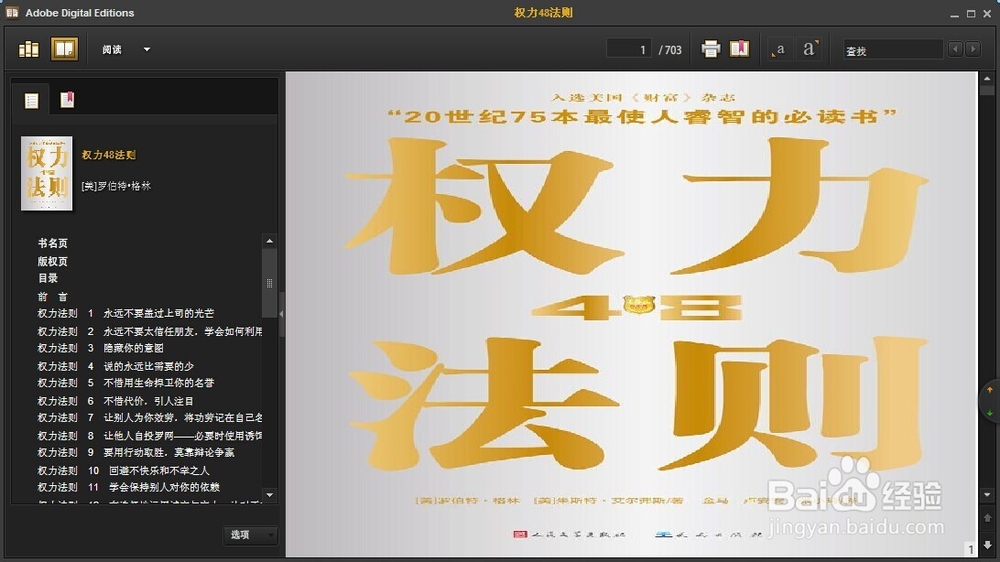The height and width of the screenshot is (562, 1000).
Task: Open 权力法则 4 说的永远比需要的少
Action: [x=115, y=366]
